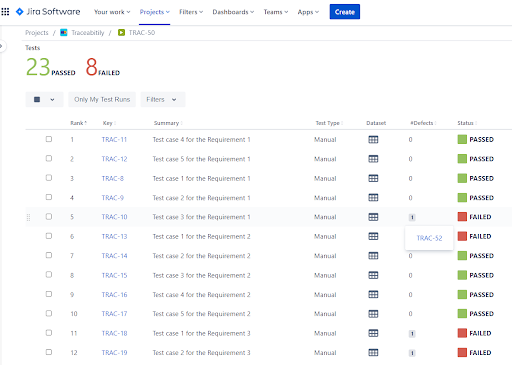Click the 23 PASSED tests counter

pyautogui.click(x=51, y=67)
